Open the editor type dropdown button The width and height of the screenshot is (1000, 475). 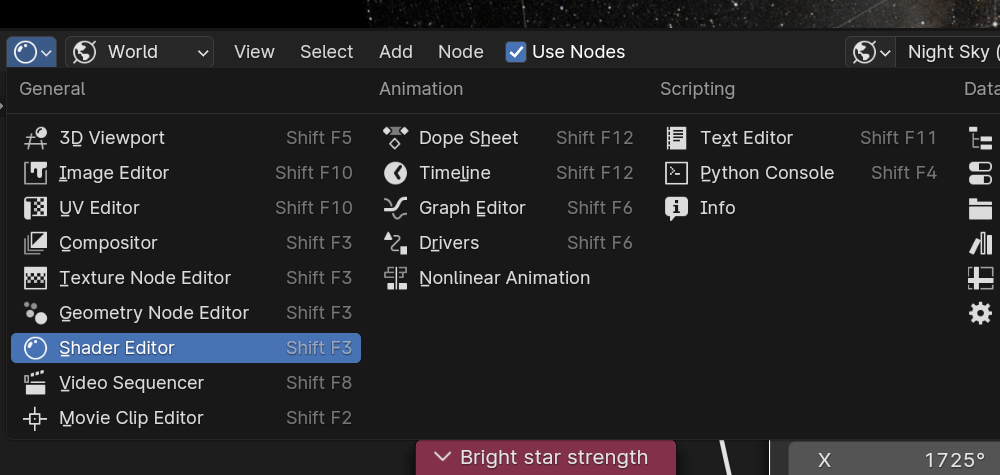pos(32,52)
